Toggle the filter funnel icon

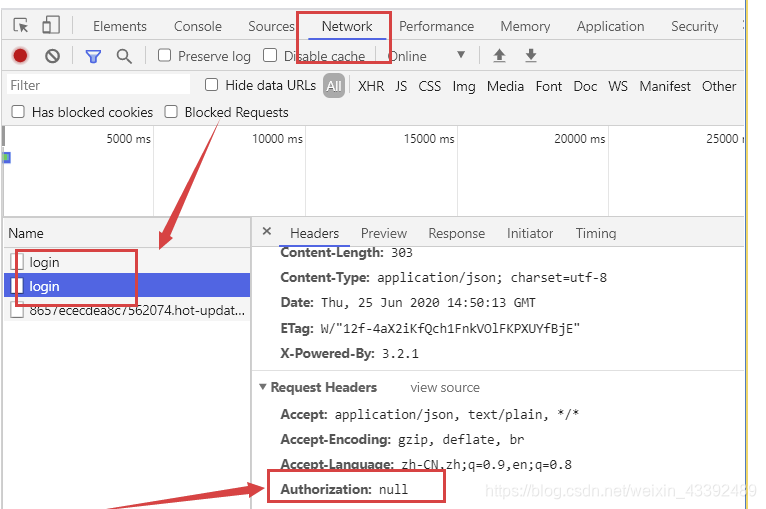[x=93, y=57]
